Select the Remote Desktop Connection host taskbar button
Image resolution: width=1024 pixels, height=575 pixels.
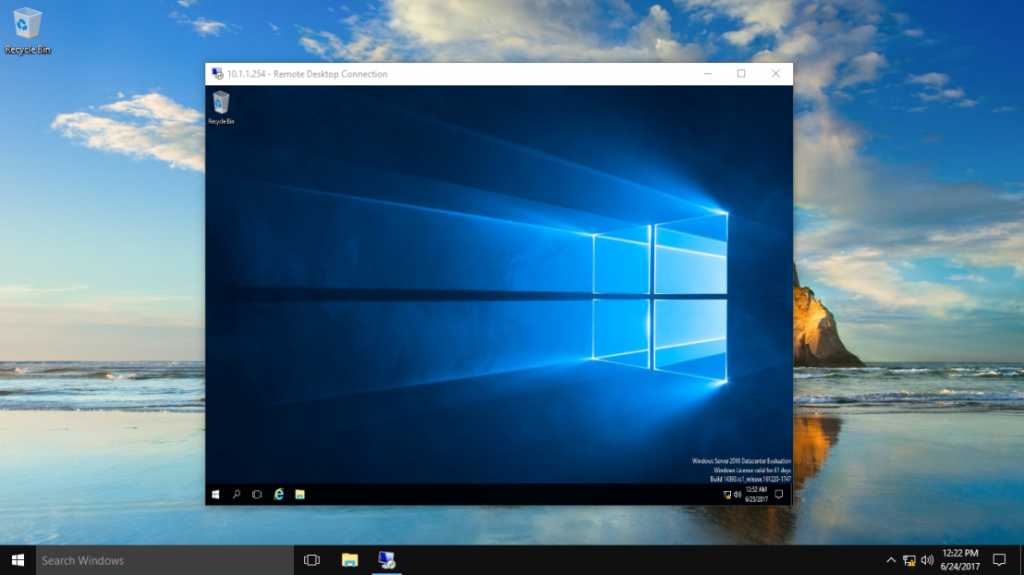(387, 560)
